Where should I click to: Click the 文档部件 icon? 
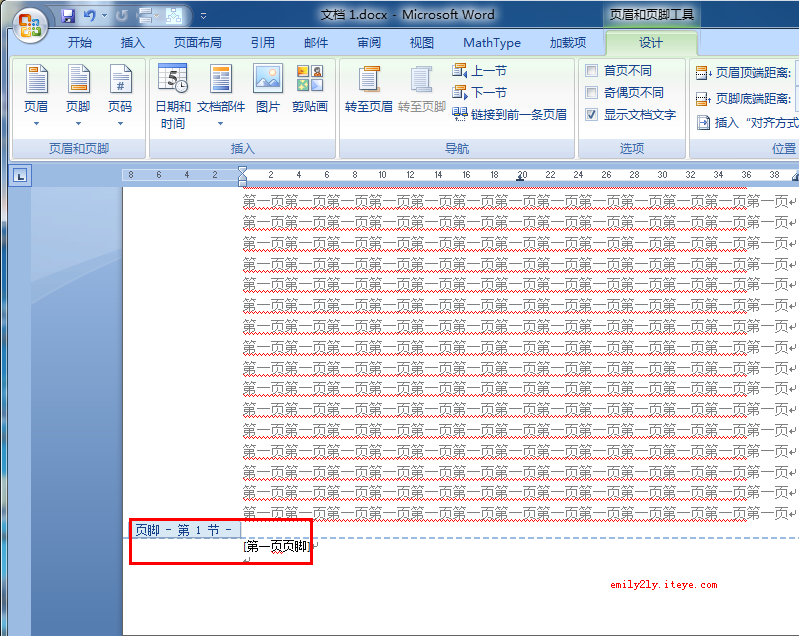[221, 78]
